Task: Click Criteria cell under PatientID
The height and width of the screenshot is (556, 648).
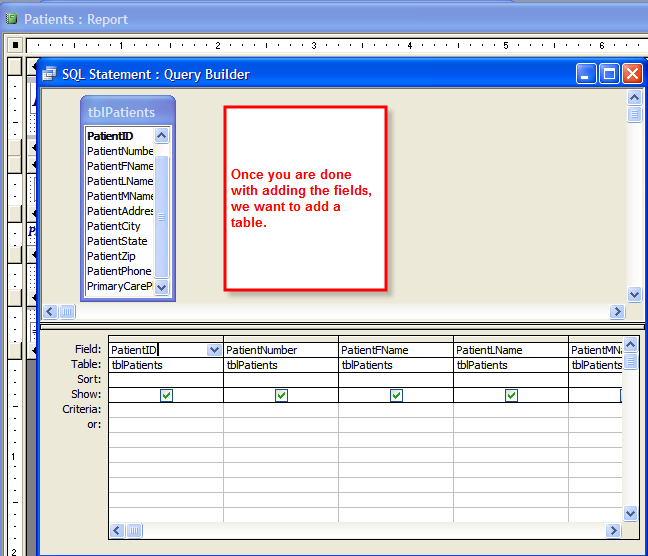Action: (166, 409)
